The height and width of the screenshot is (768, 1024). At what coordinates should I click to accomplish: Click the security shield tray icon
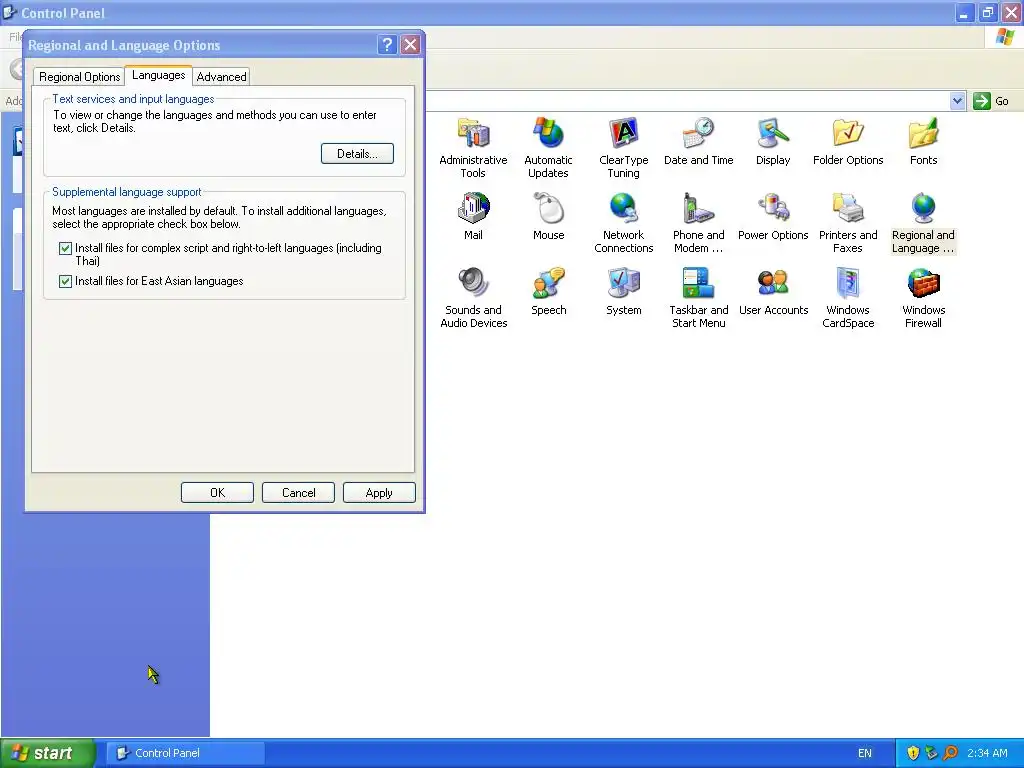pos(913,753)
